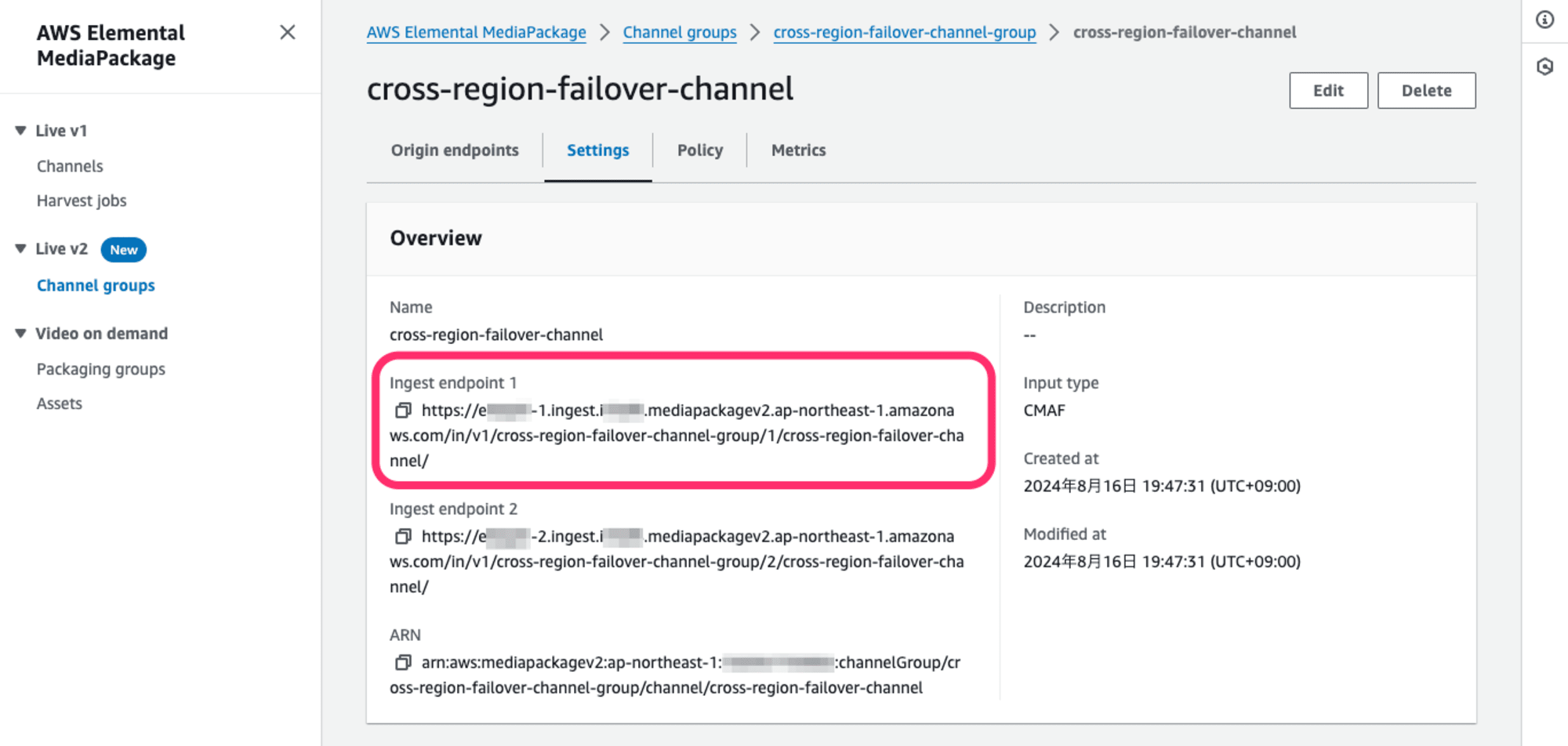Open the hexagon tools icon on right rail

[x=1544, y=67]
